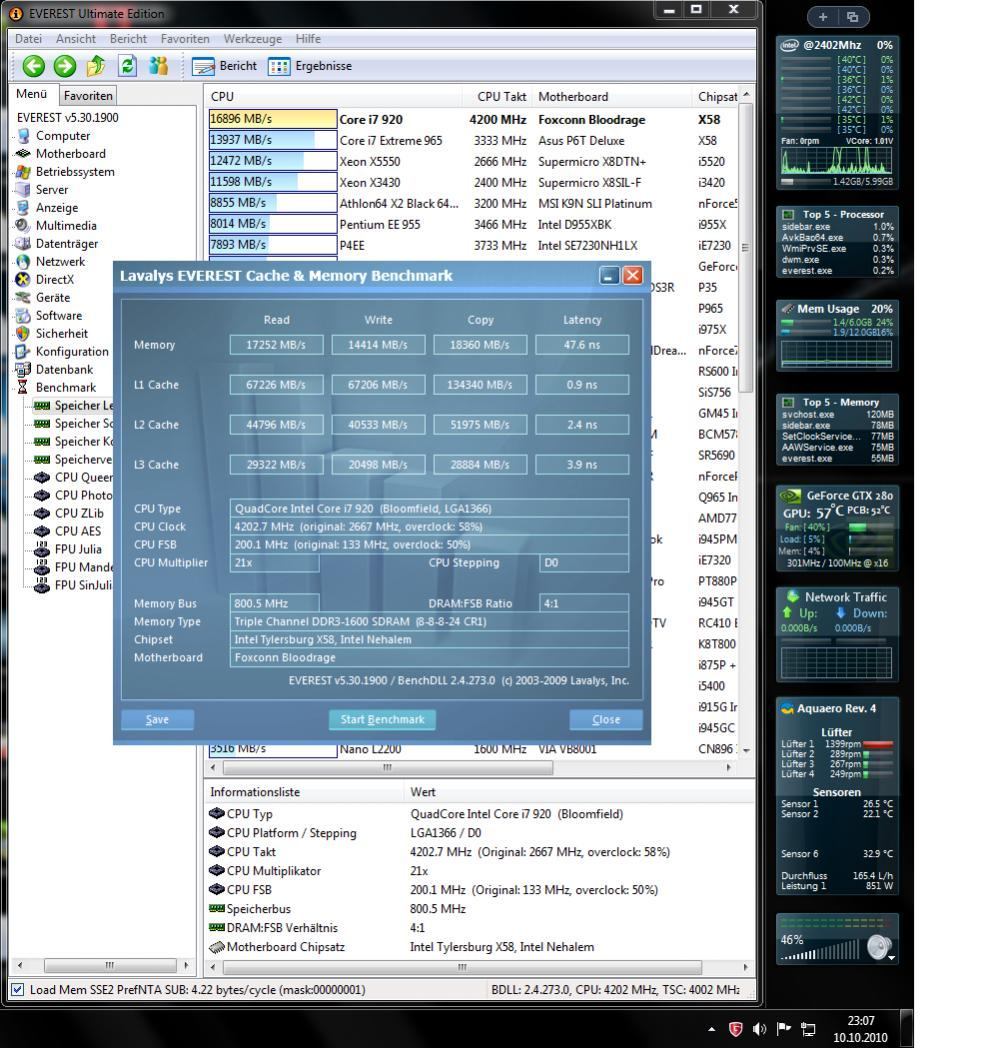
Task: Switch to the Menü sidebar tab
Action: coord(31,94)
